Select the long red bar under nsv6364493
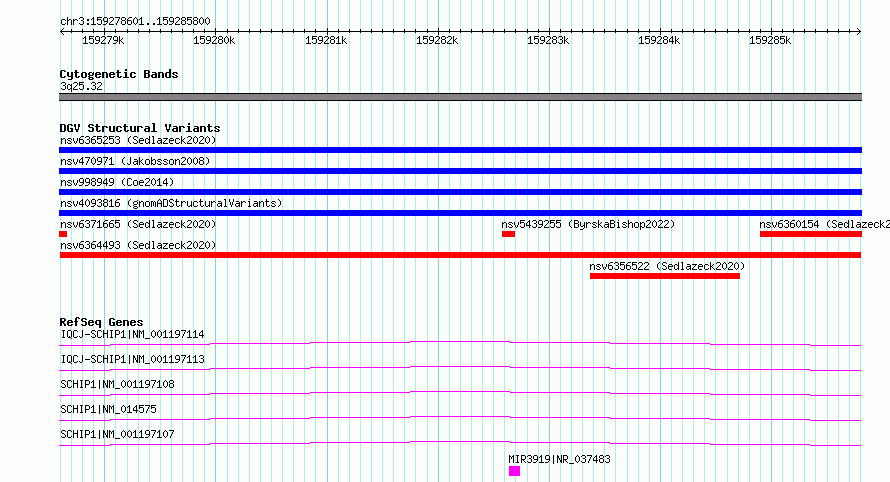This screenshot has height=482, width=890. (x=460, y=255)
